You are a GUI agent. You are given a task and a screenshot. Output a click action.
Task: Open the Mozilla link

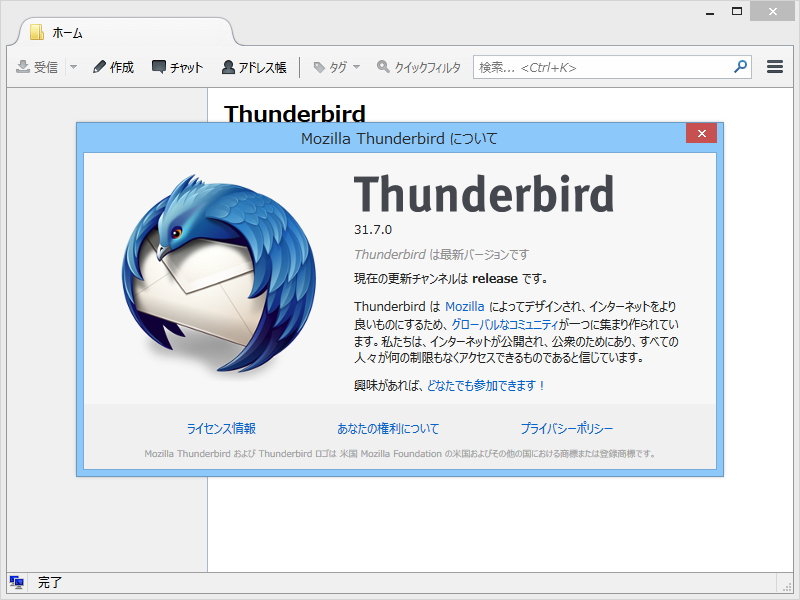point(465,306)
